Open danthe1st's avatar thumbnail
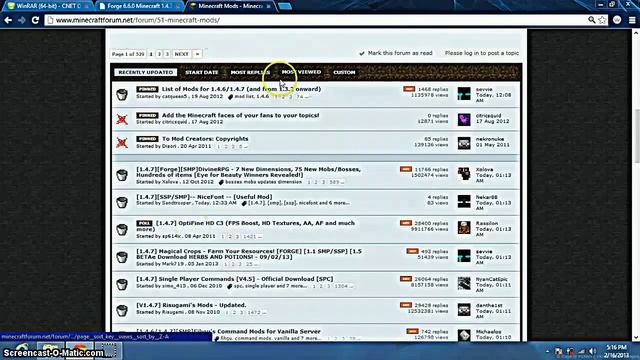 click(464, 310)
